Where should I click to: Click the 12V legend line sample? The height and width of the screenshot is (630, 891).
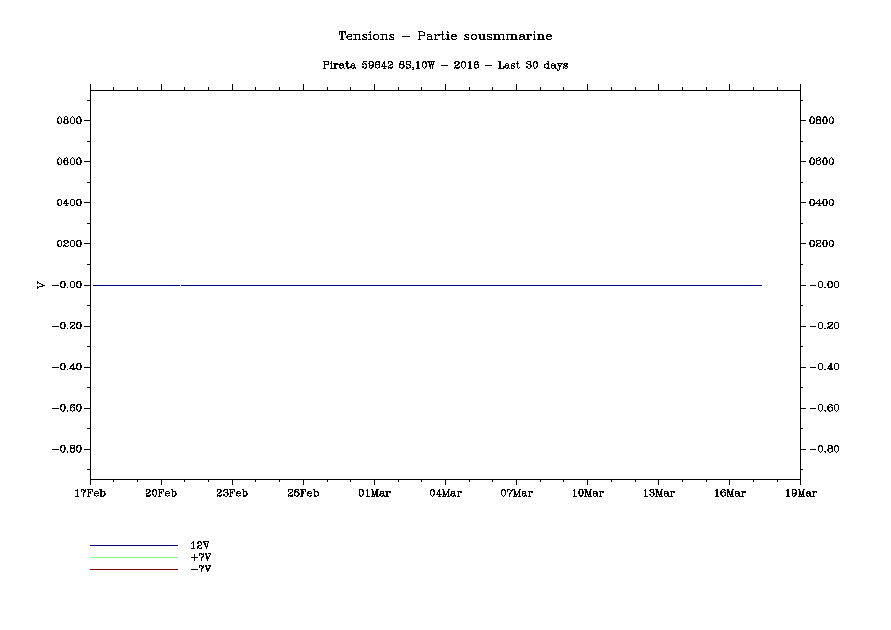pyautogui.click(x=133, y=545)
